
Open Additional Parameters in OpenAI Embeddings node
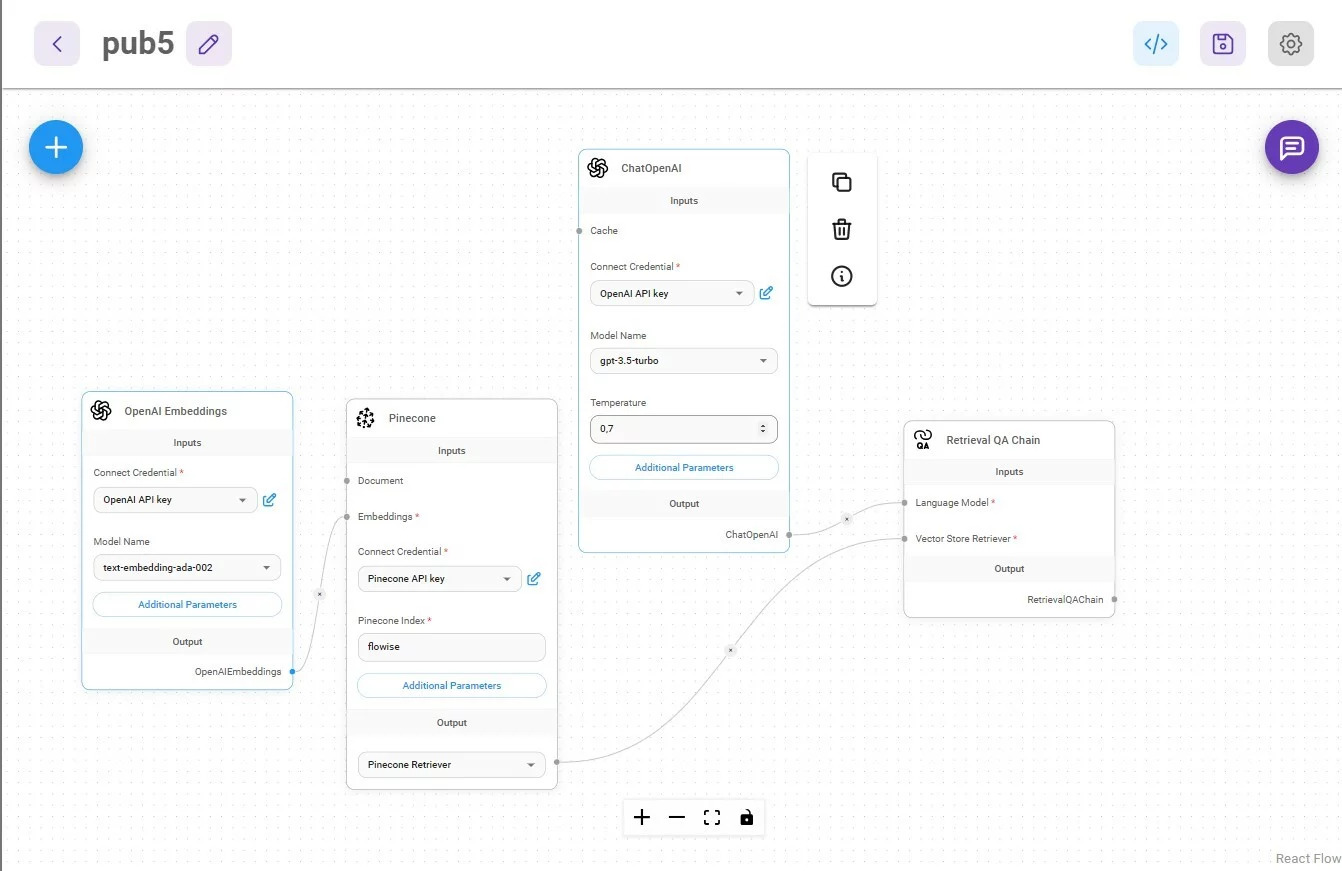click(187, 605)
